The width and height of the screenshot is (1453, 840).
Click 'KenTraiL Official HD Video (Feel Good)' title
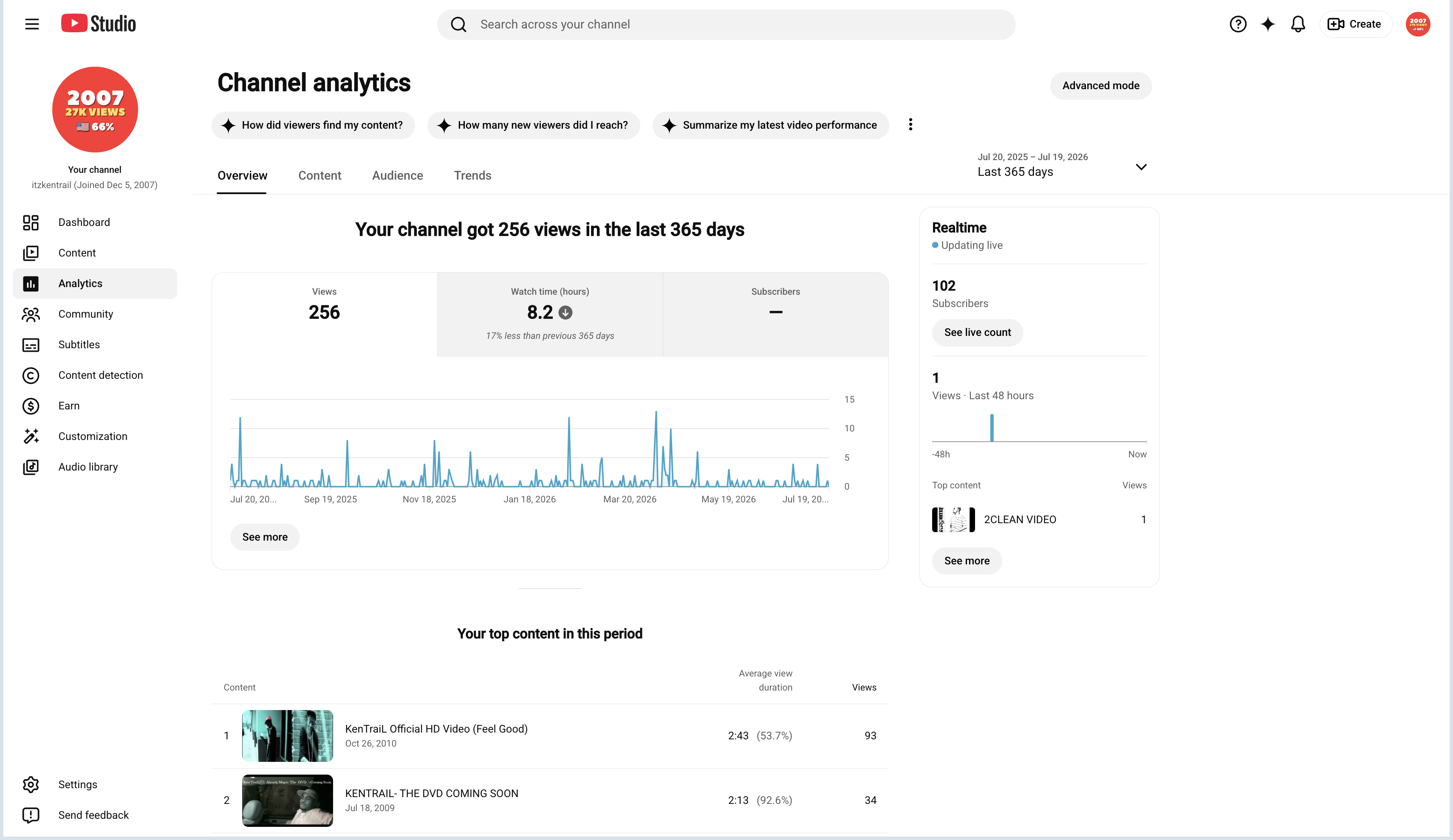[436, 729]
